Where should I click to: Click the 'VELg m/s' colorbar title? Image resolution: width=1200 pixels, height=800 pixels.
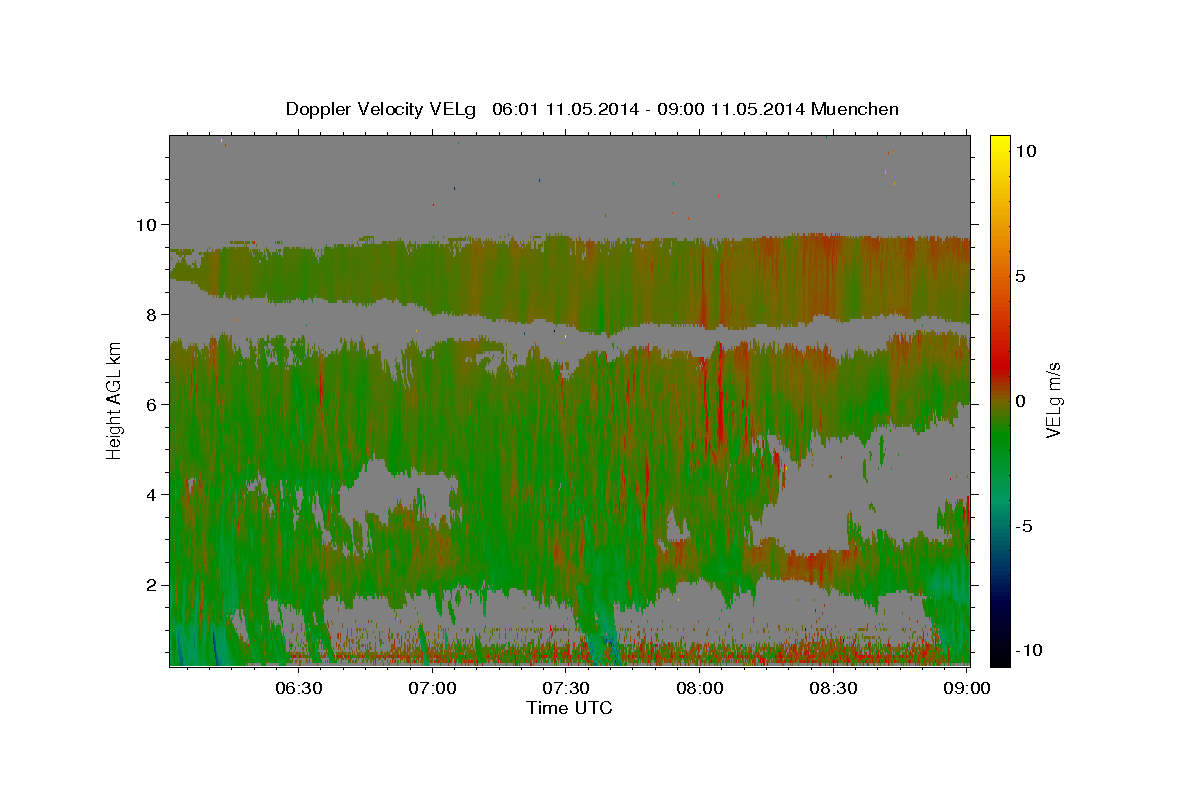click(1053, 401)
